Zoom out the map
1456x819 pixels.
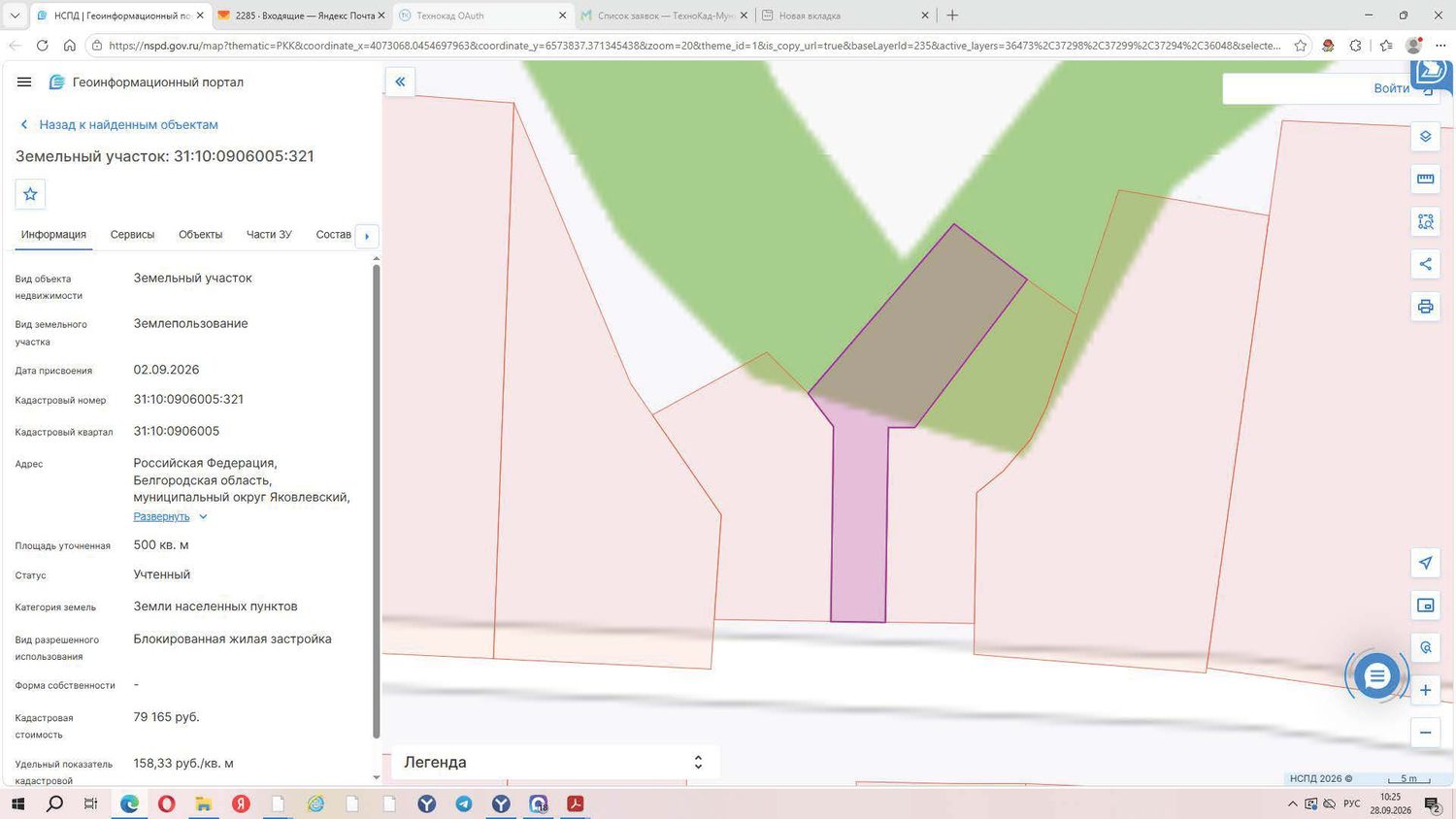pos(1425,733)
